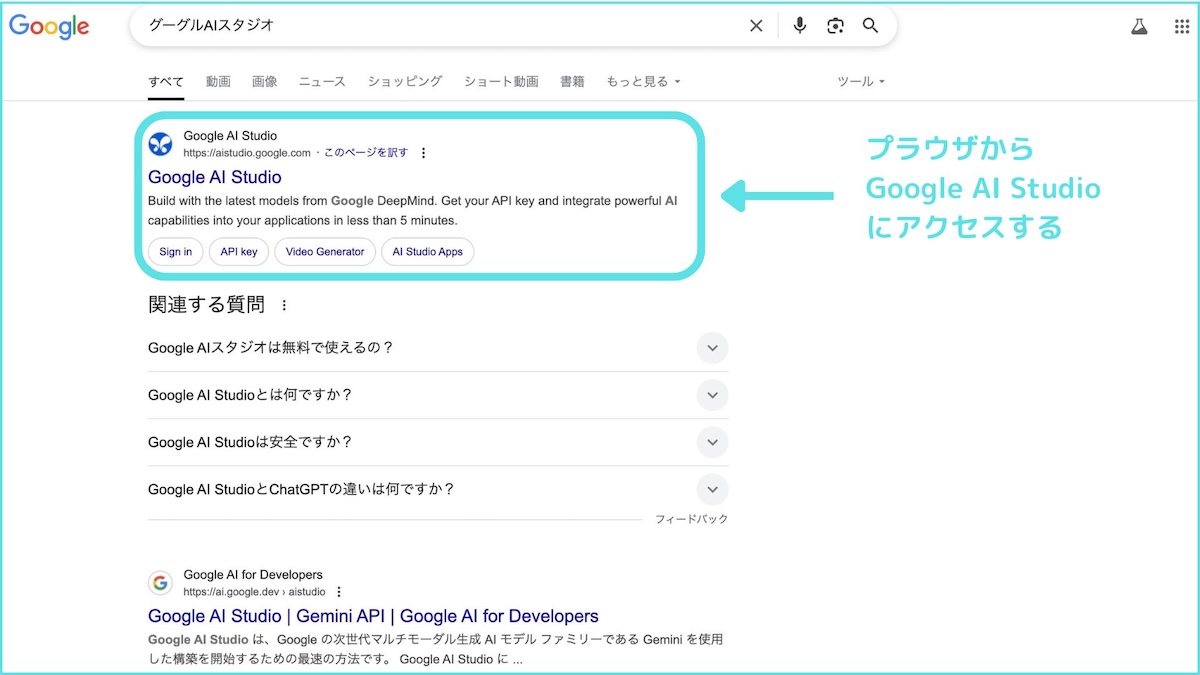
Task: Expand the もっと見る dropdown
Action: point(643,82)
